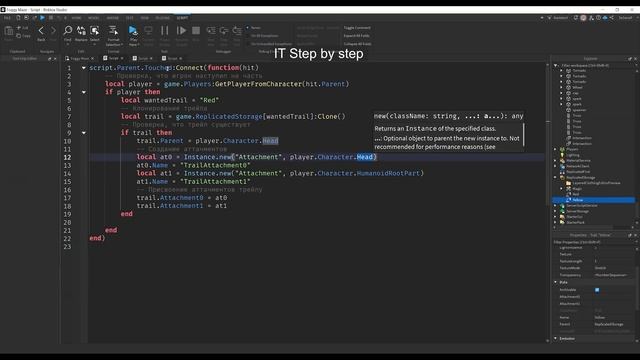Click the Filter Properties search field
640x360 pixels.
(592, 242)
